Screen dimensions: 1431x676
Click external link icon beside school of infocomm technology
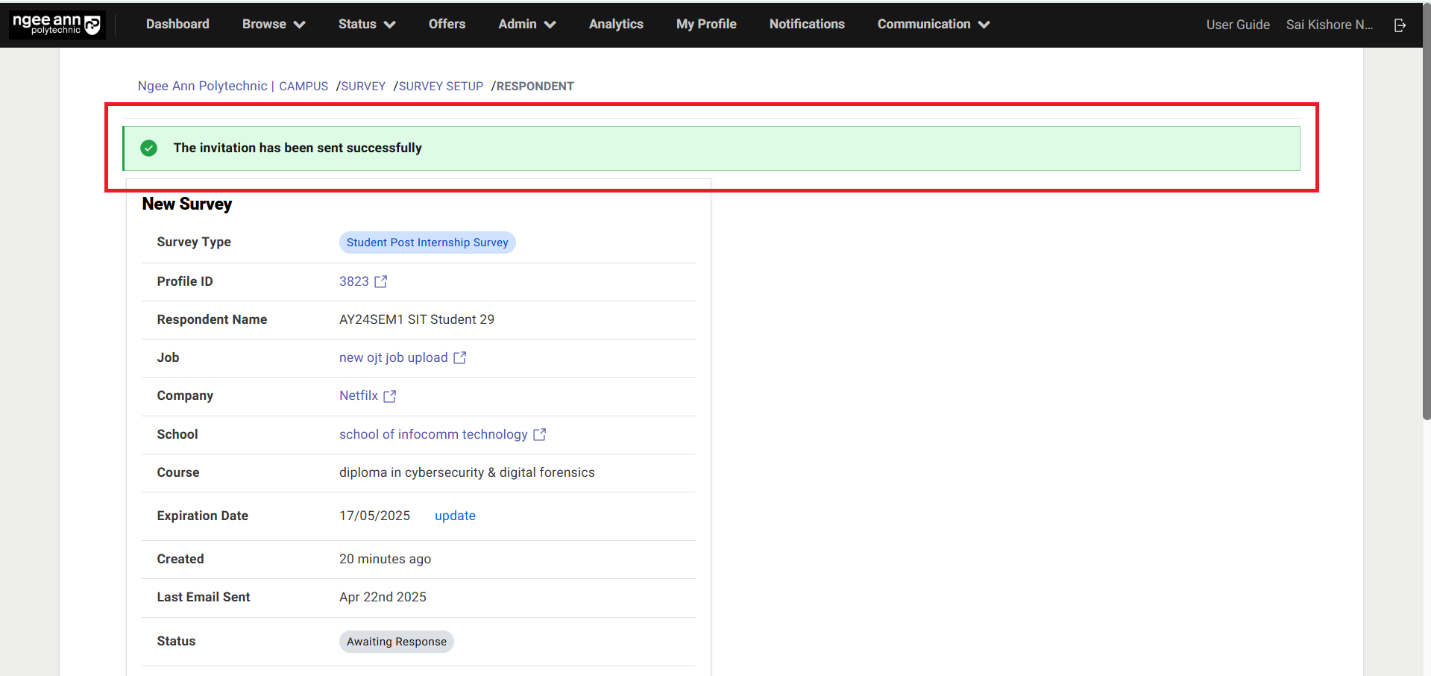pyautogui.click(x=540, y=434)
